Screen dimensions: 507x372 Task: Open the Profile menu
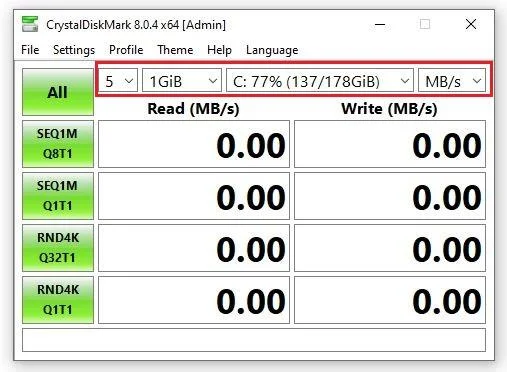[x=126, y=50]
